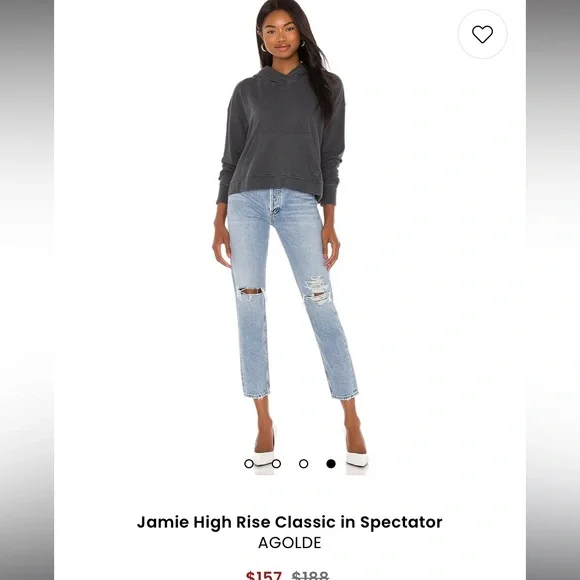Screen dimensions: 580x580
Task: Tap the heart favorite icon
Action: tap(482, 34)
